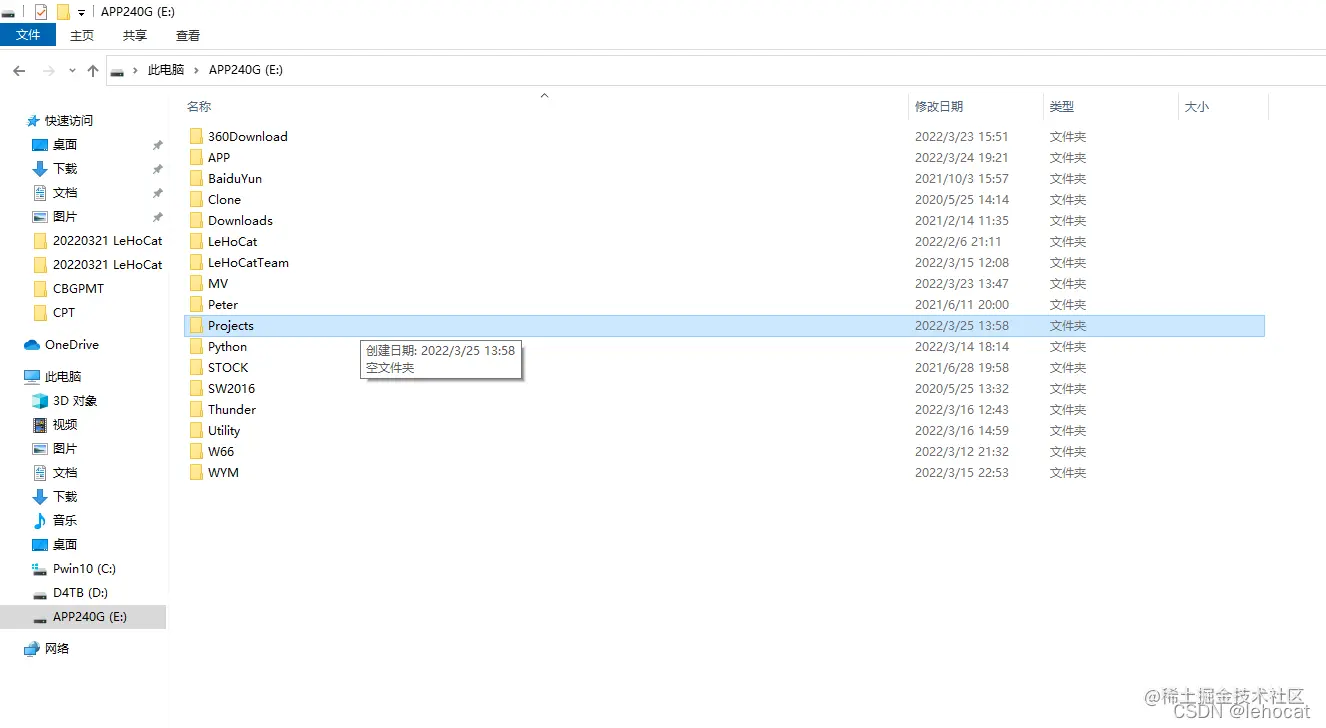Viewport: 1326px width, 728px height.
Task: Select APP240G (E:) in the navigation pane
Action: (84, 616)
